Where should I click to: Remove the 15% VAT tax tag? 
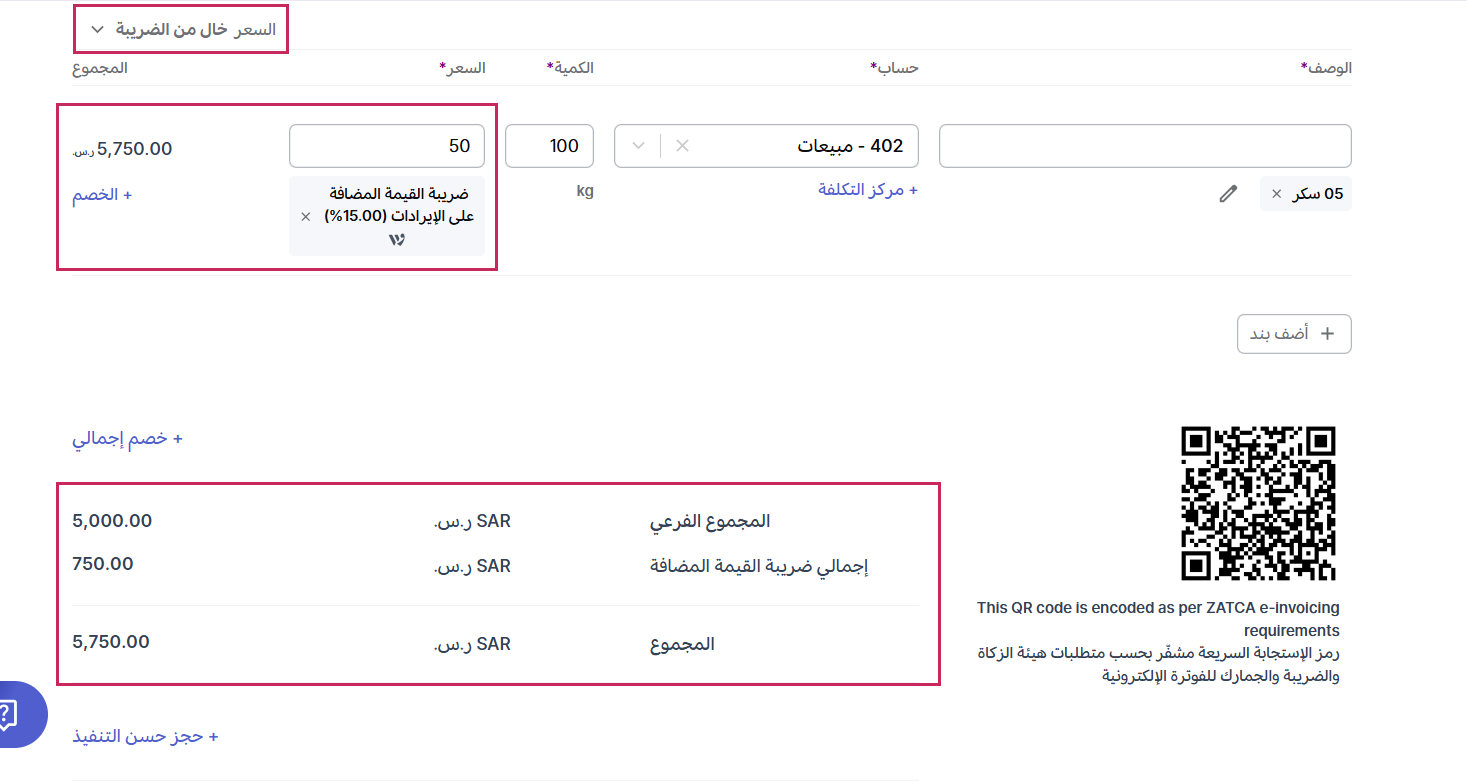pos(306,216)
